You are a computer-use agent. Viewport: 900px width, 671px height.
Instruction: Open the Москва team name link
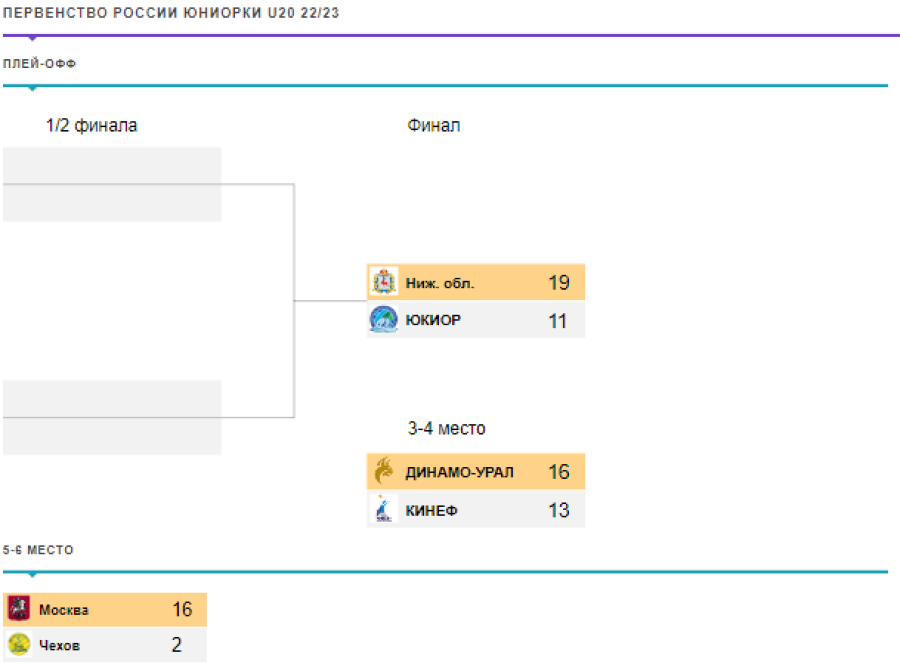tap(64, 609)
